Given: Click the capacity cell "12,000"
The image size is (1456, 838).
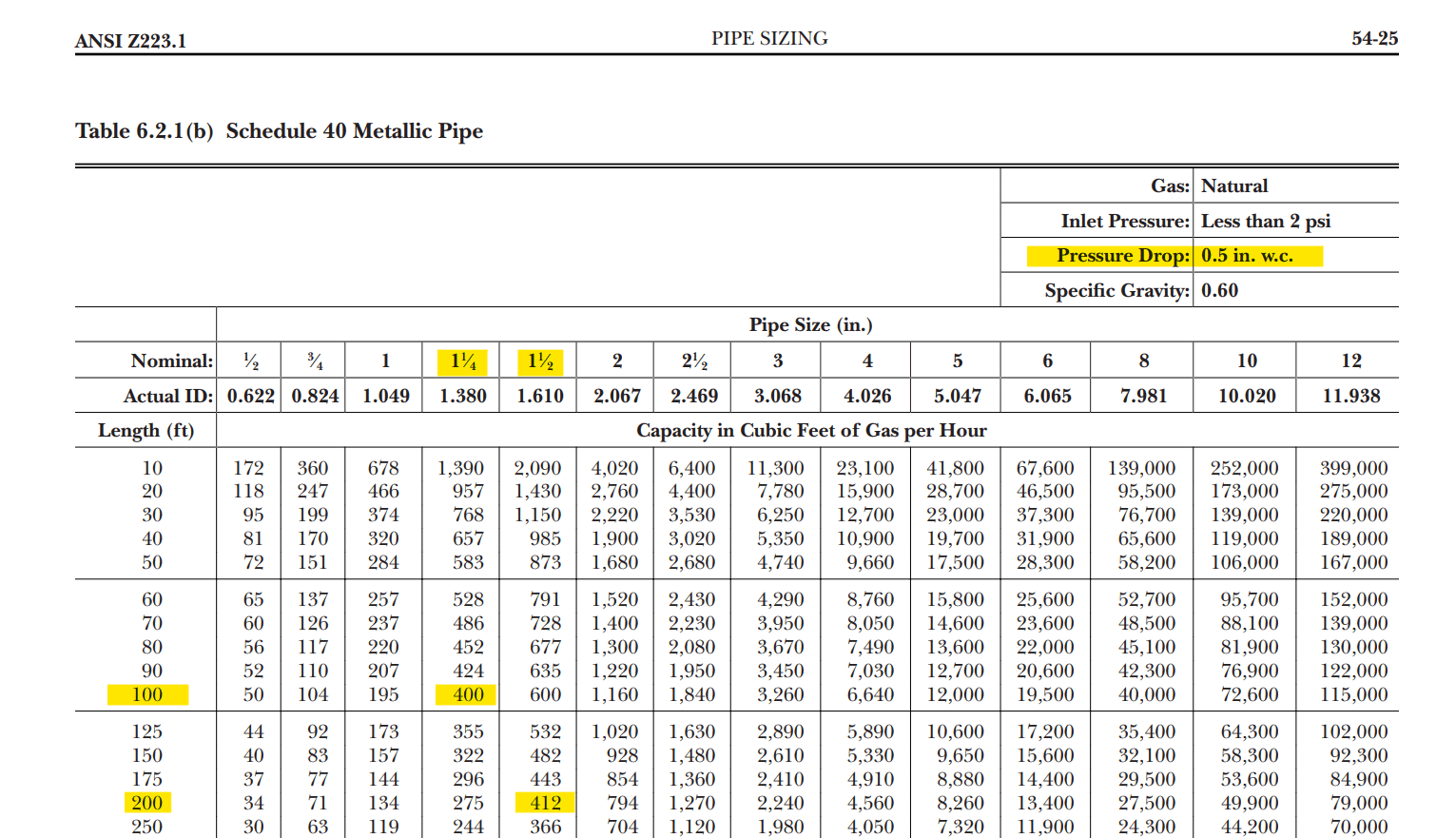Looking at the screenshot, I should point(956,694).
